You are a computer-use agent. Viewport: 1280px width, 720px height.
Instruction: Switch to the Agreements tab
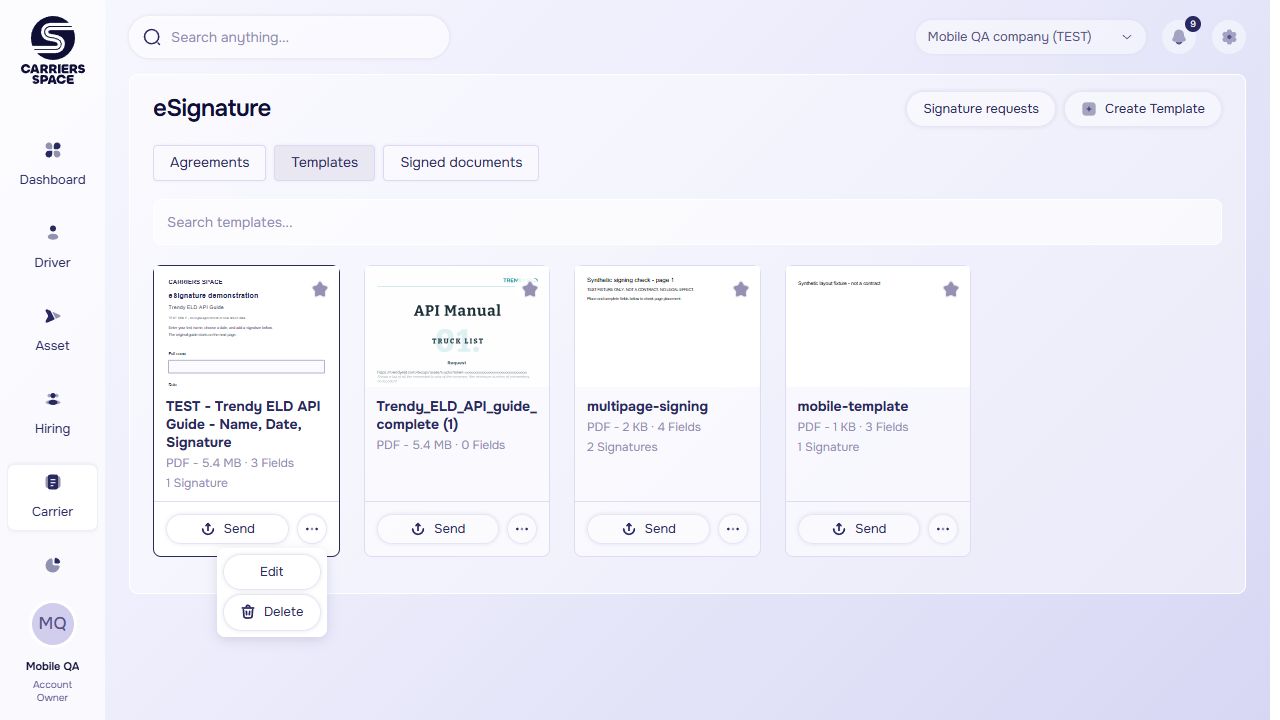pos(209,163)
